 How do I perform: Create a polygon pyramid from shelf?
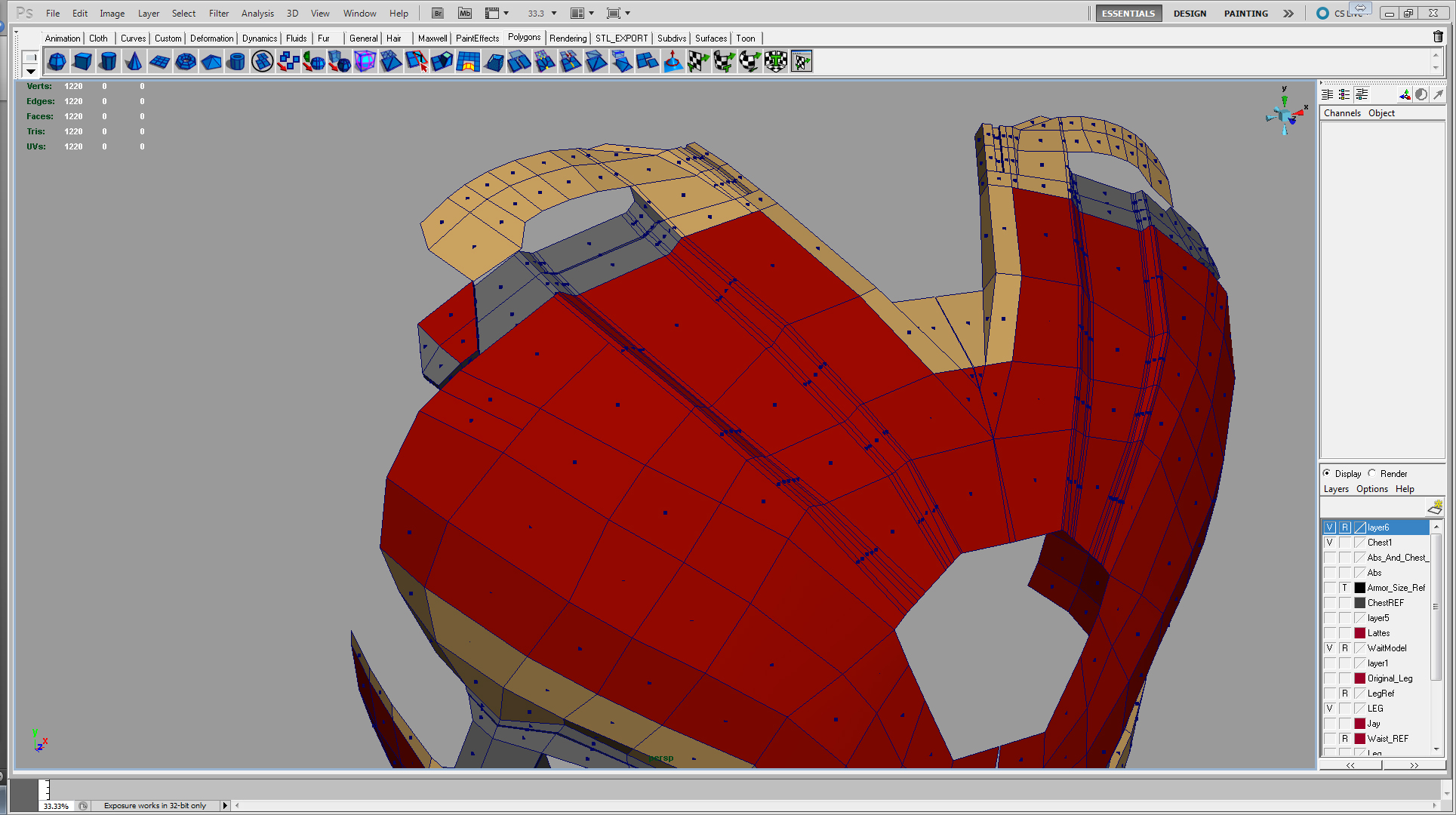(x=211, y=61)
